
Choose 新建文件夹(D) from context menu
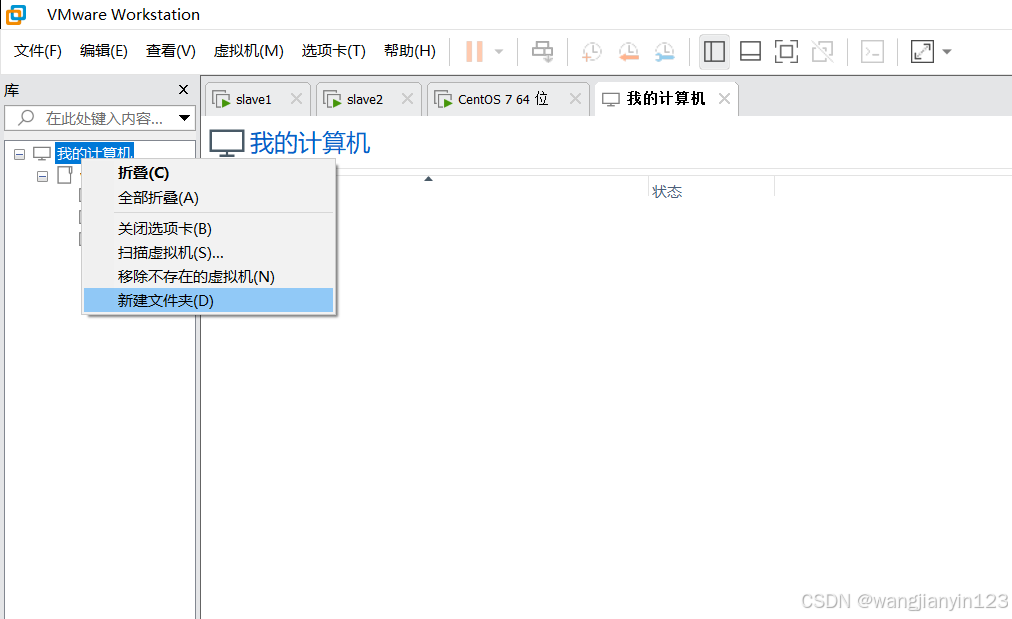(x=208, y=300)
